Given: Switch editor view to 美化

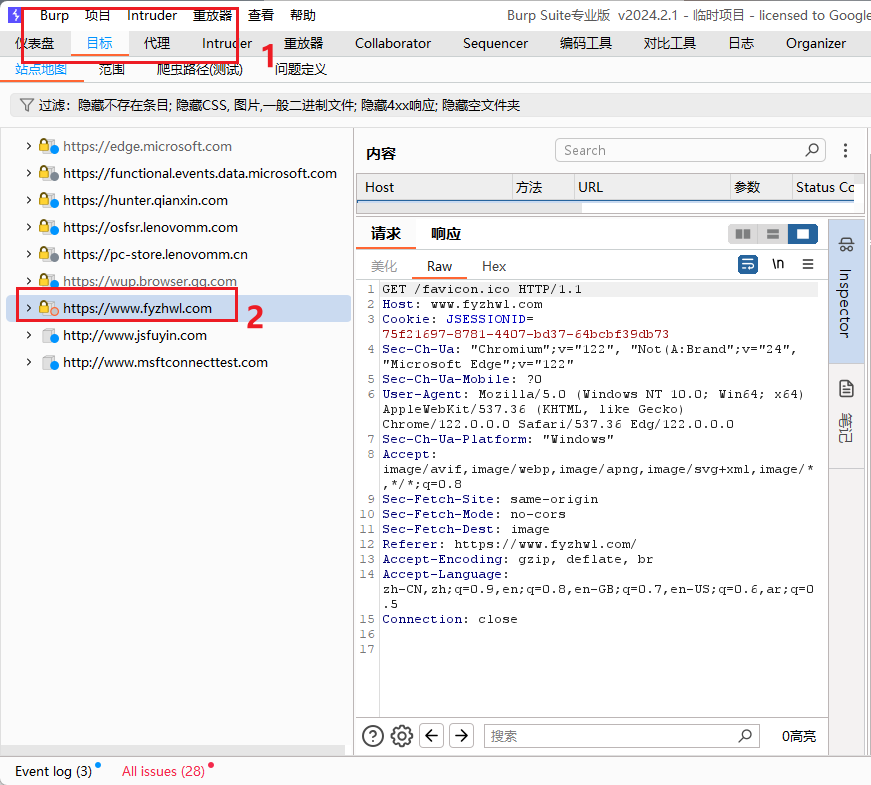Looking at the screenshot, I should pos(384,267).
